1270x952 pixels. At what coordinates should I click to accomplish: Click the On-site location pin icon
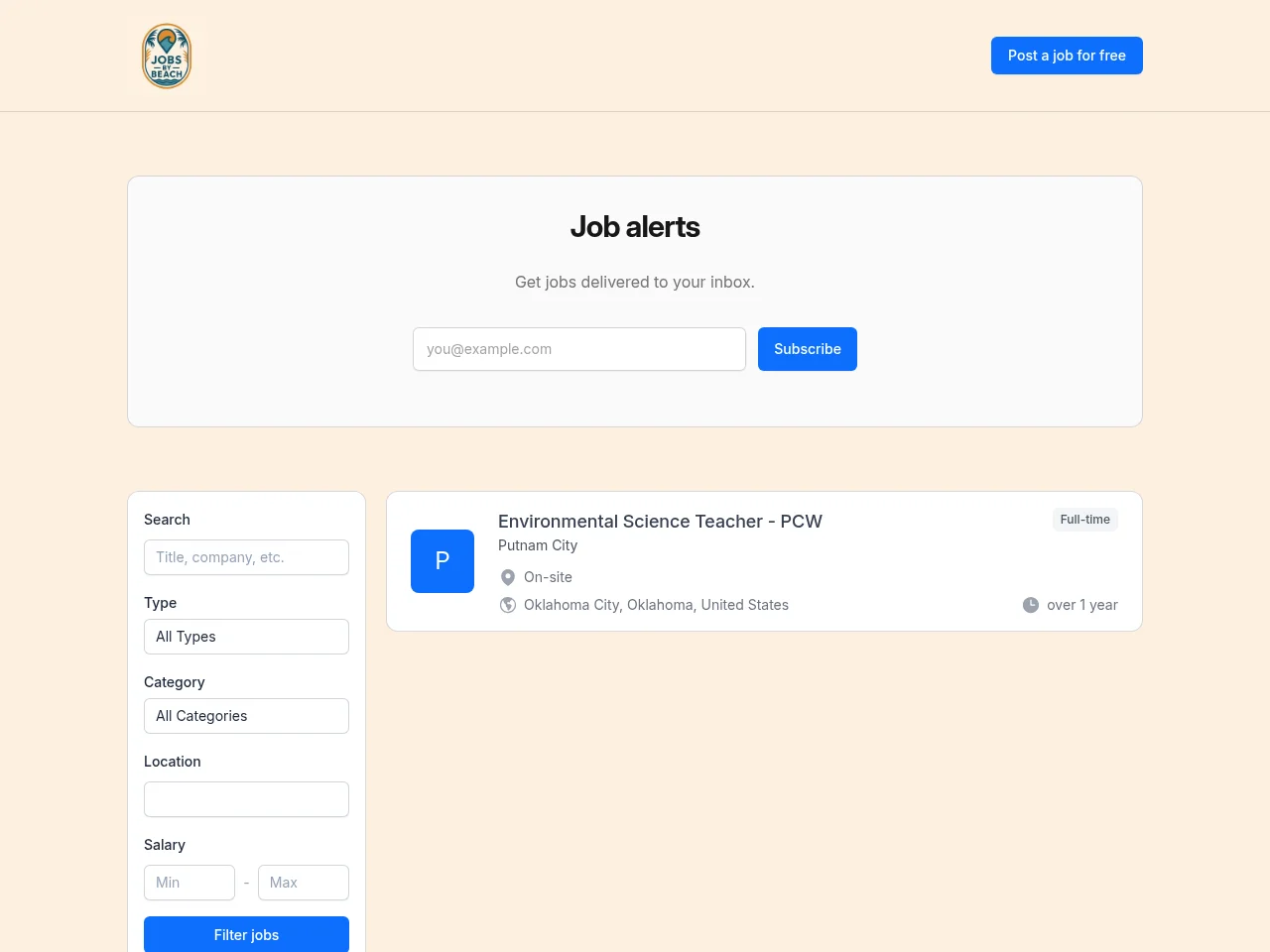pyautogui.click(x=508, y=577)
